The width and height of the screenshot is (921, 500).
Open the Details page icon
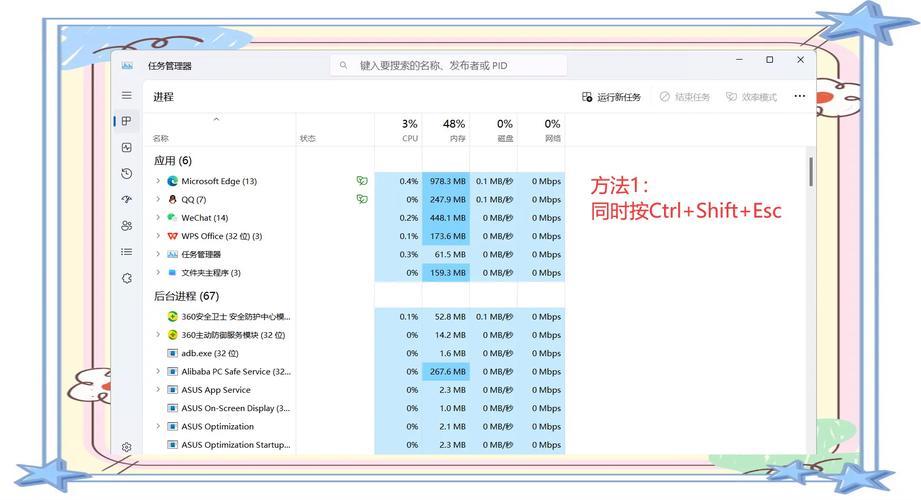(127, 252)
